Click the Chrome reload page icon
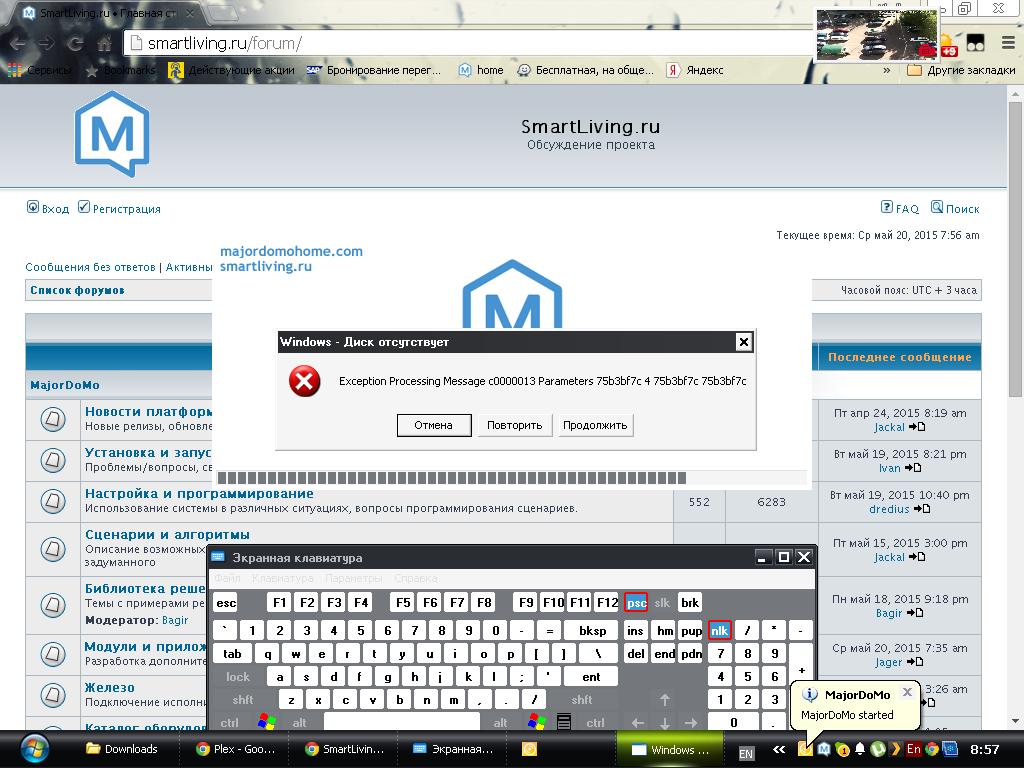This screenshot has height=768, width=1024. pyautogui.click(x=75, y=44)
